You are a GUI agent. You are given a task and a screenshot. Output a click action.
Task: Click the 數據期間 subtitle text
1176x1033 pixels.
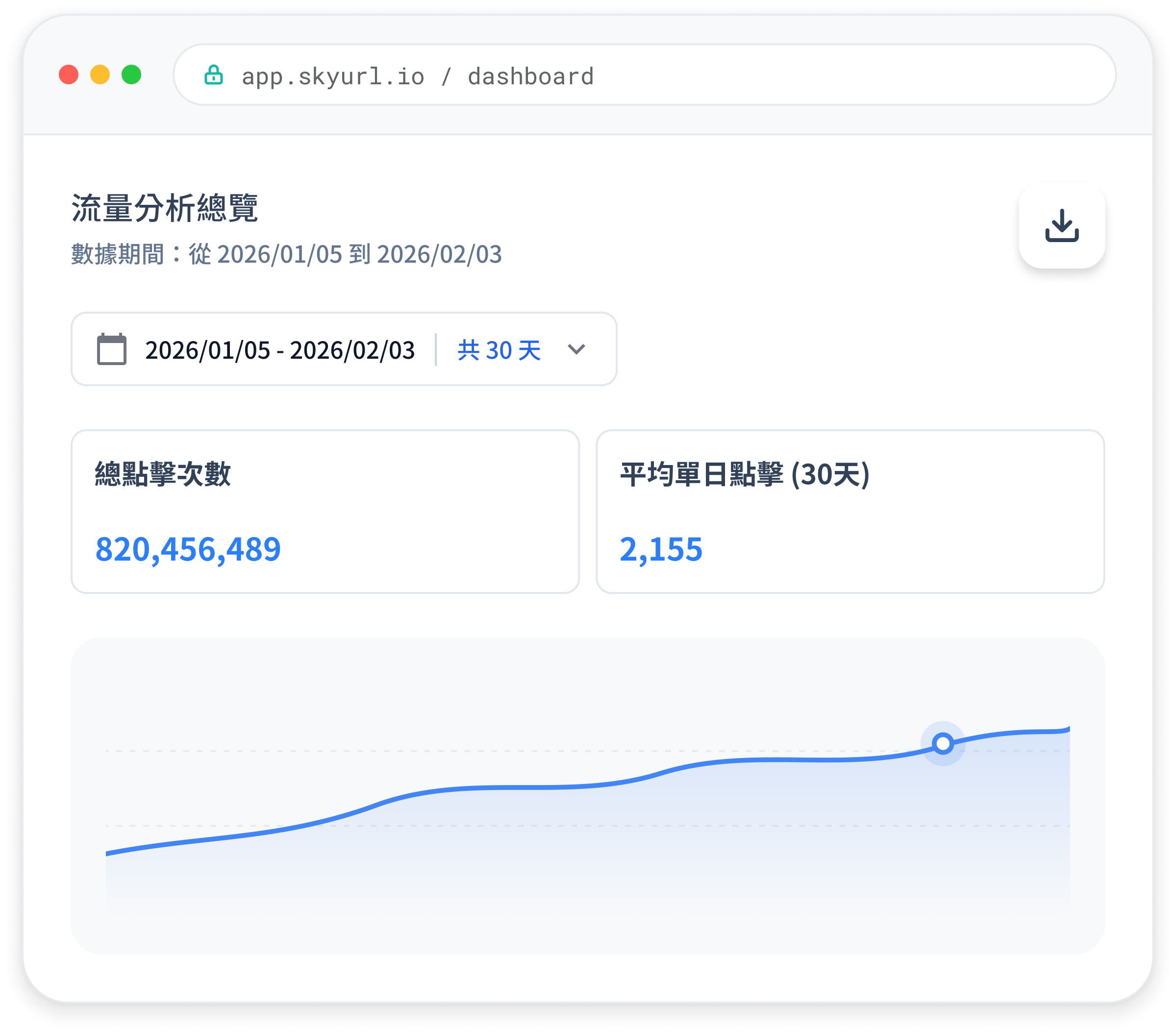286,254
